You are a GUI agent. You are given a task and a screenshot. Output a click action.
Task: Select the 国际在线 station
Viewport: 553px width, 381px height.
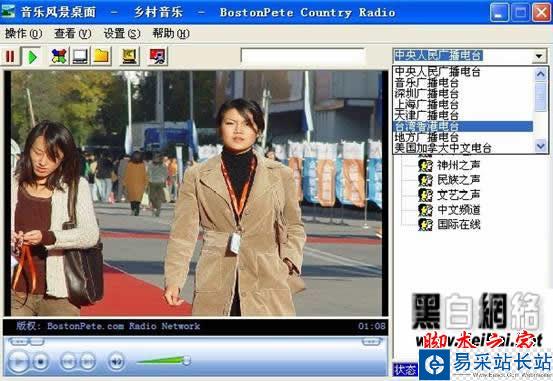pos(458,224)
